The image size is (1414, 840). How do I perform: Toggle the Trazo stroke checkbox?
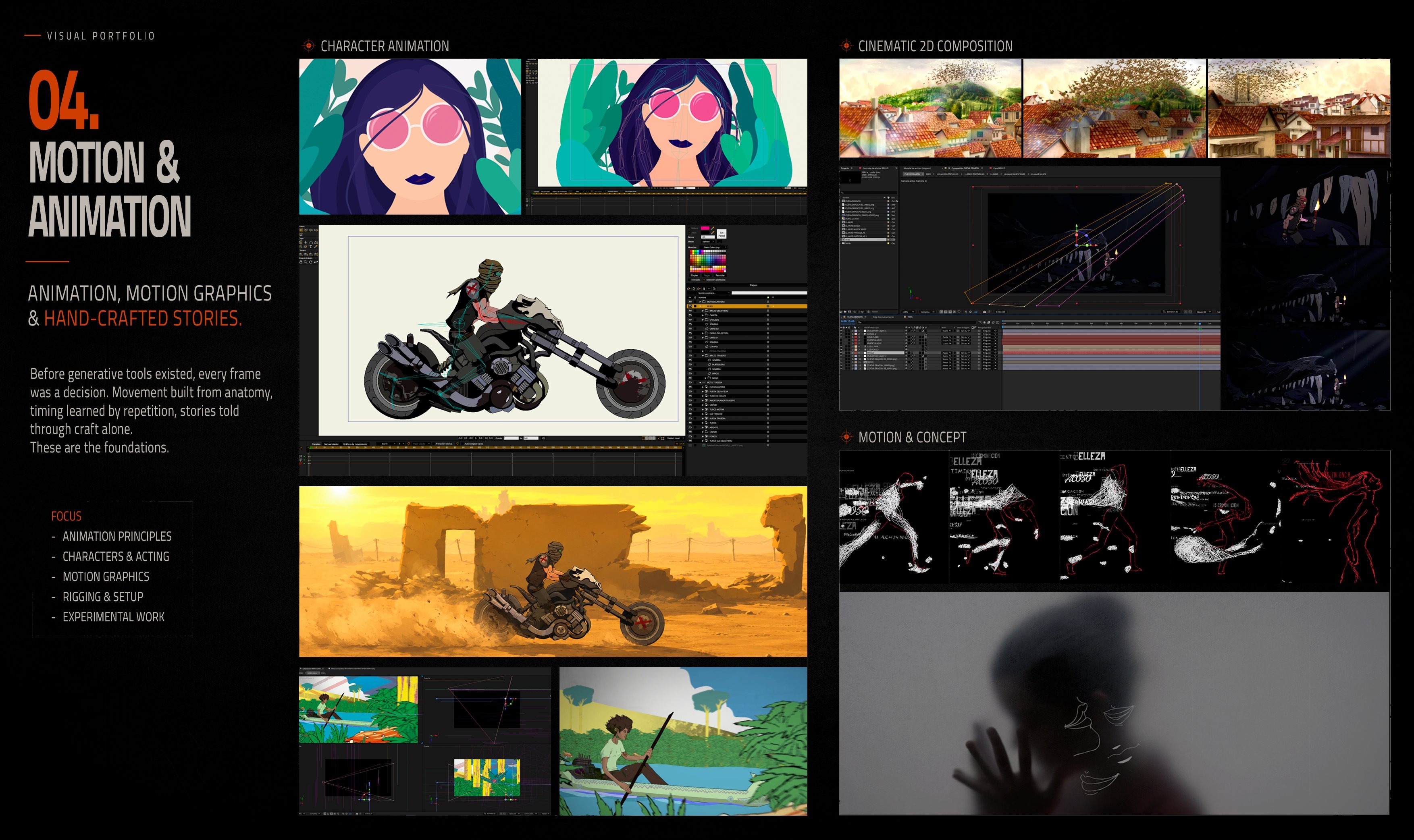[x=689, y=232]
